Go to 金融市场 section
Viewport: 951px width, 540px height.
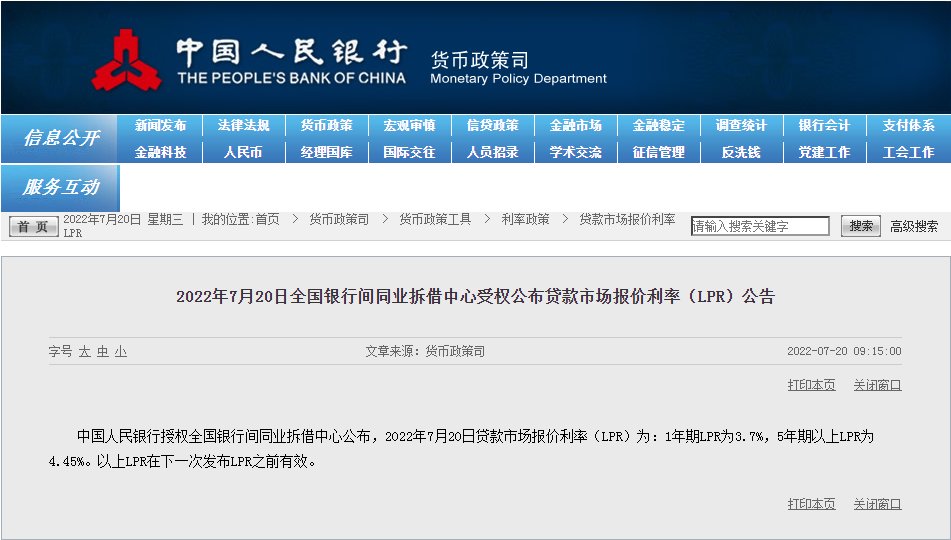[576, 126]
